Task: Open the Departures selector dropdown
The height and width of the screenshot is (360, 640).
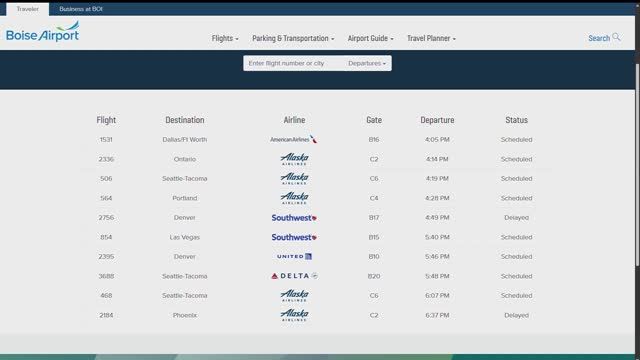Action: (x=367, y=63)
